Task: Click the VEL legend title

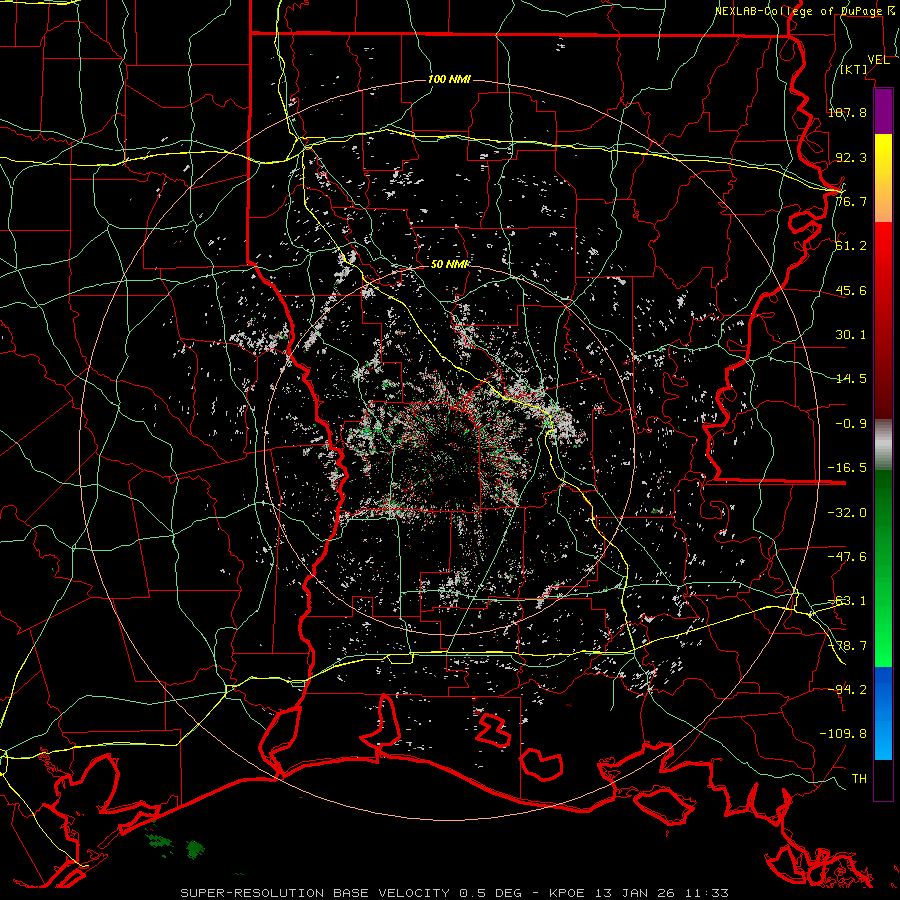Action: 878,60
